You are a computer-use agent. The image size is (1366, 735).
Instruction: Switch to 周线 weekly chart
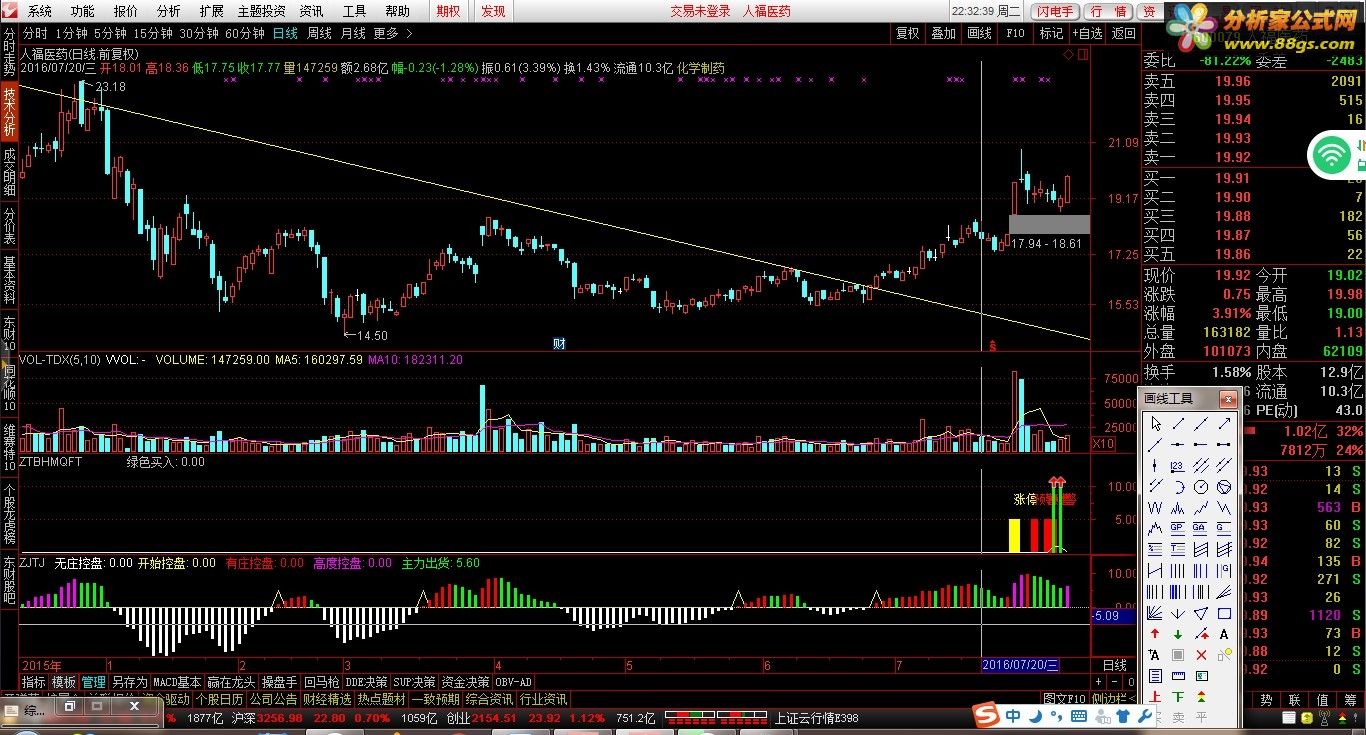coord(319,33)
